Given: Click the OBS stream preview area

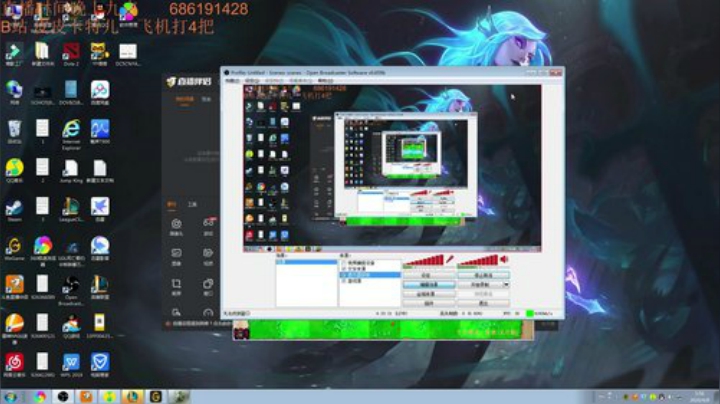Looking at the screenshot, I should [x=392, y=168].
